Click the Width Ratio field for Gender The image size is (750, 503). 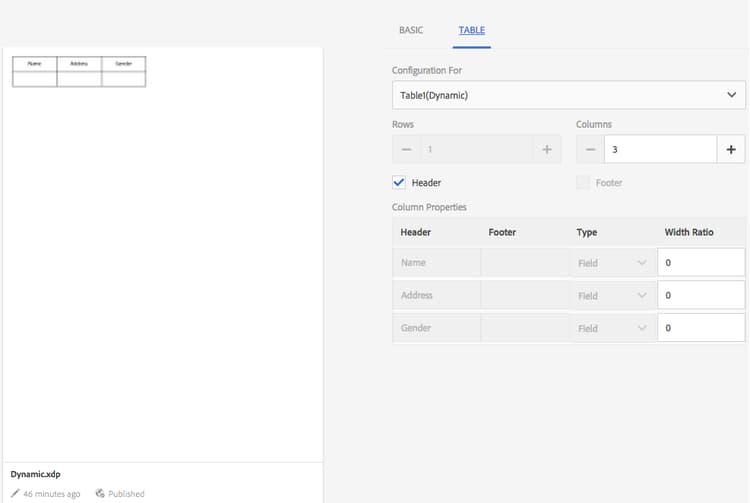click(700, 328)
